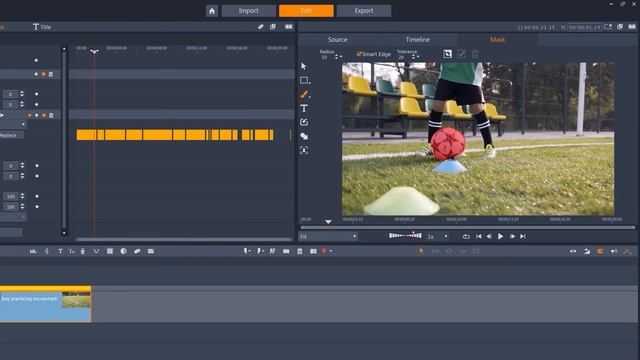Image resolution: width=640 pixels, height=360 pixels.
Task: Open the Title panel tab
Action: pyautogui.click(x=42, y=27)
